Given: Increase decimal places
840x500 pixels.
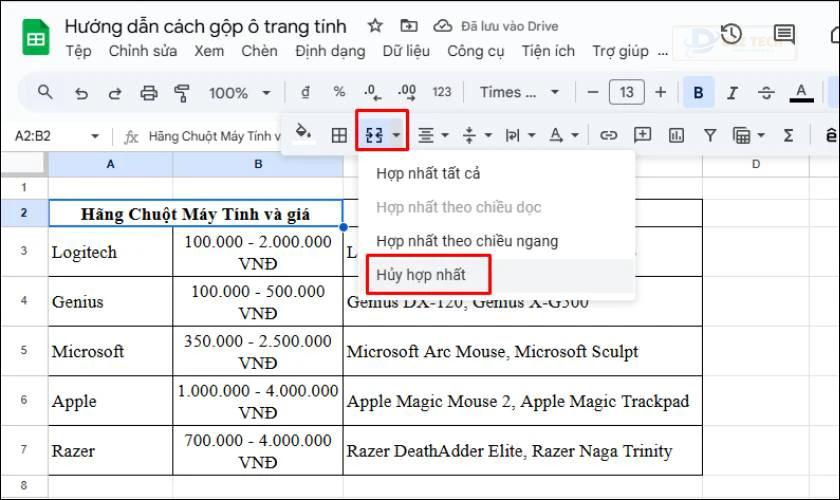Looking at the screenshot, I should [407, 92].
